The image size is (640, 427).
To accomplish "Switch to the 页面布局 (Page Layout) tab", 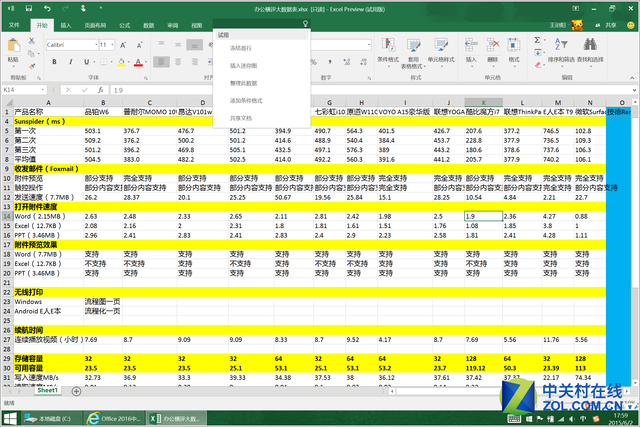I will 95,25.
